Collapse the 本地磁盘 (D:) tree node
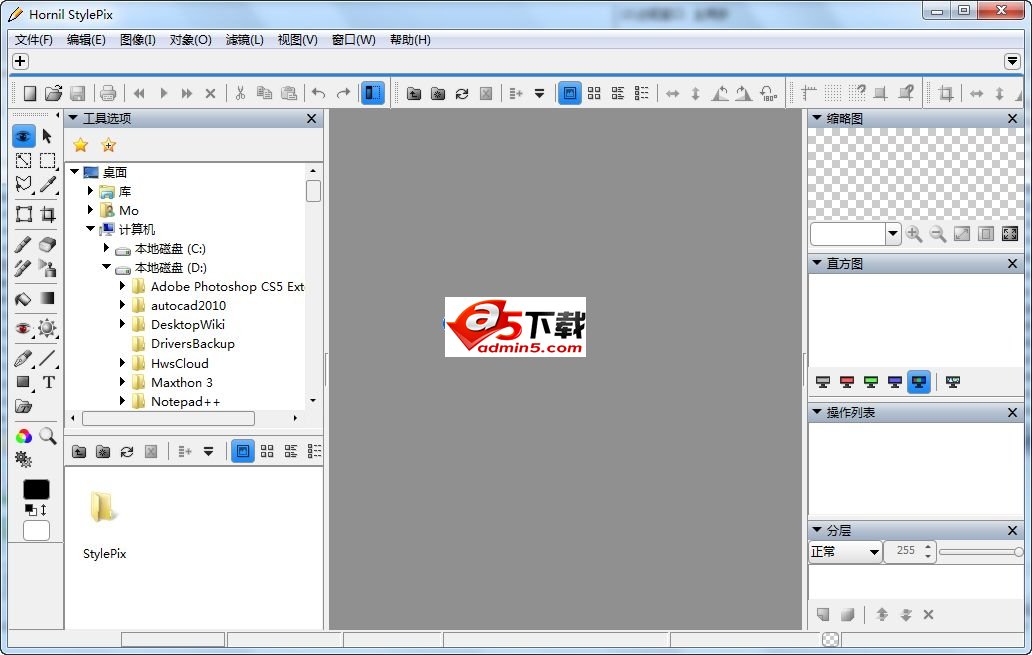Screen dimensions: 1032x655 click(107, 267)
